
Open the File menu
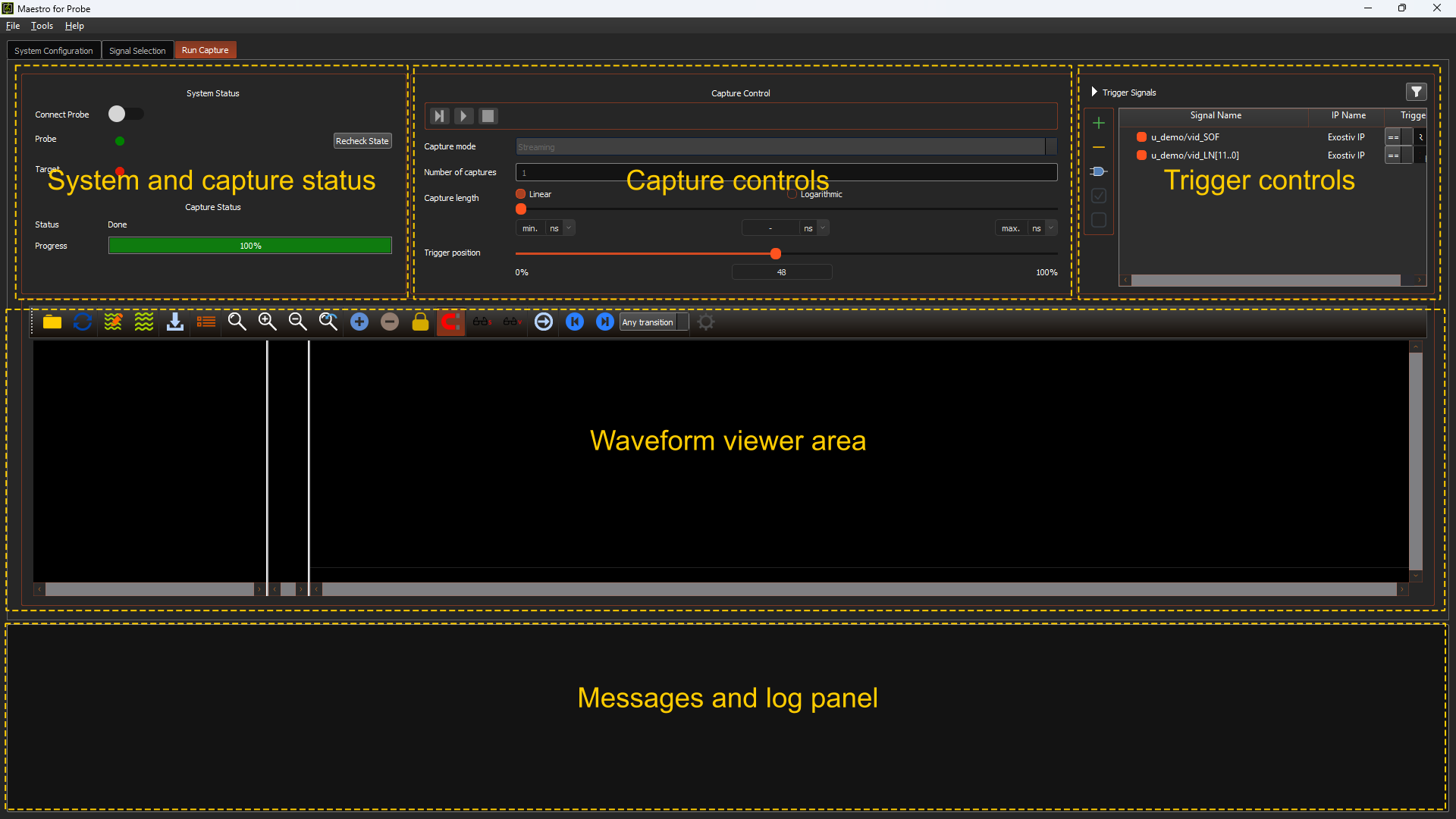click(x=13, y=26)
